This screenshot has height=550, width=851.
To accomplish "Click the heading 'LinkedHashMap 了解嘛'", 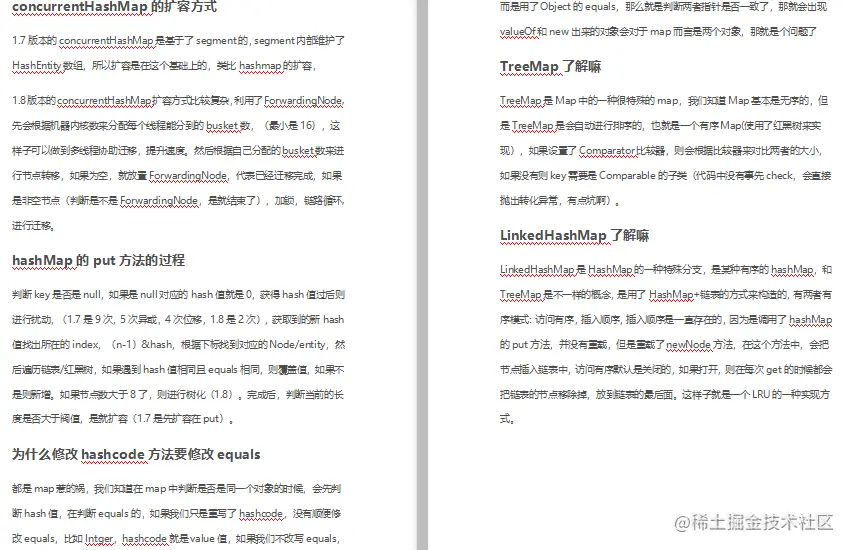I will [574, 236].
